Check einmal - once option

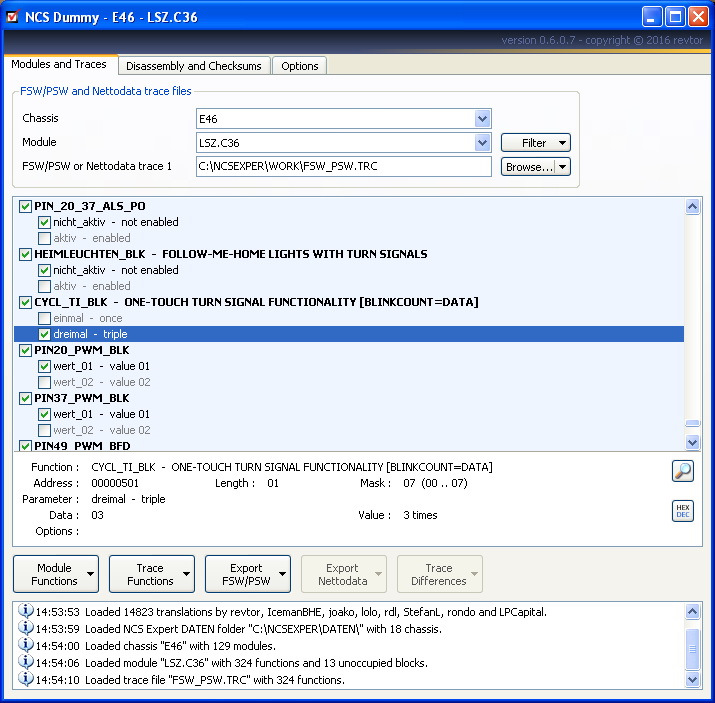44,318
